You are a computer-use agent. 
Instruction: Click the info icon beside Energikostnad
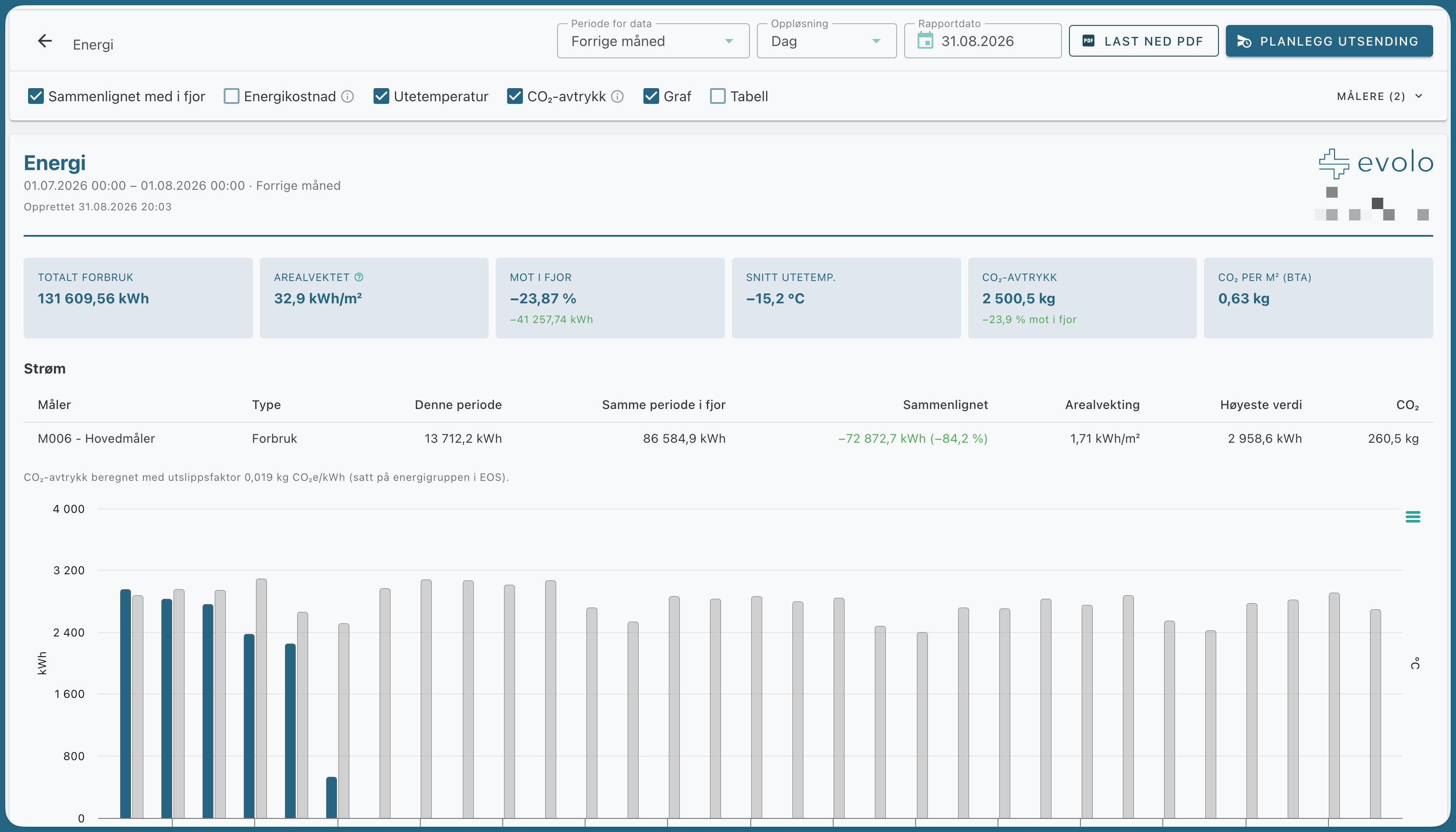347,96
